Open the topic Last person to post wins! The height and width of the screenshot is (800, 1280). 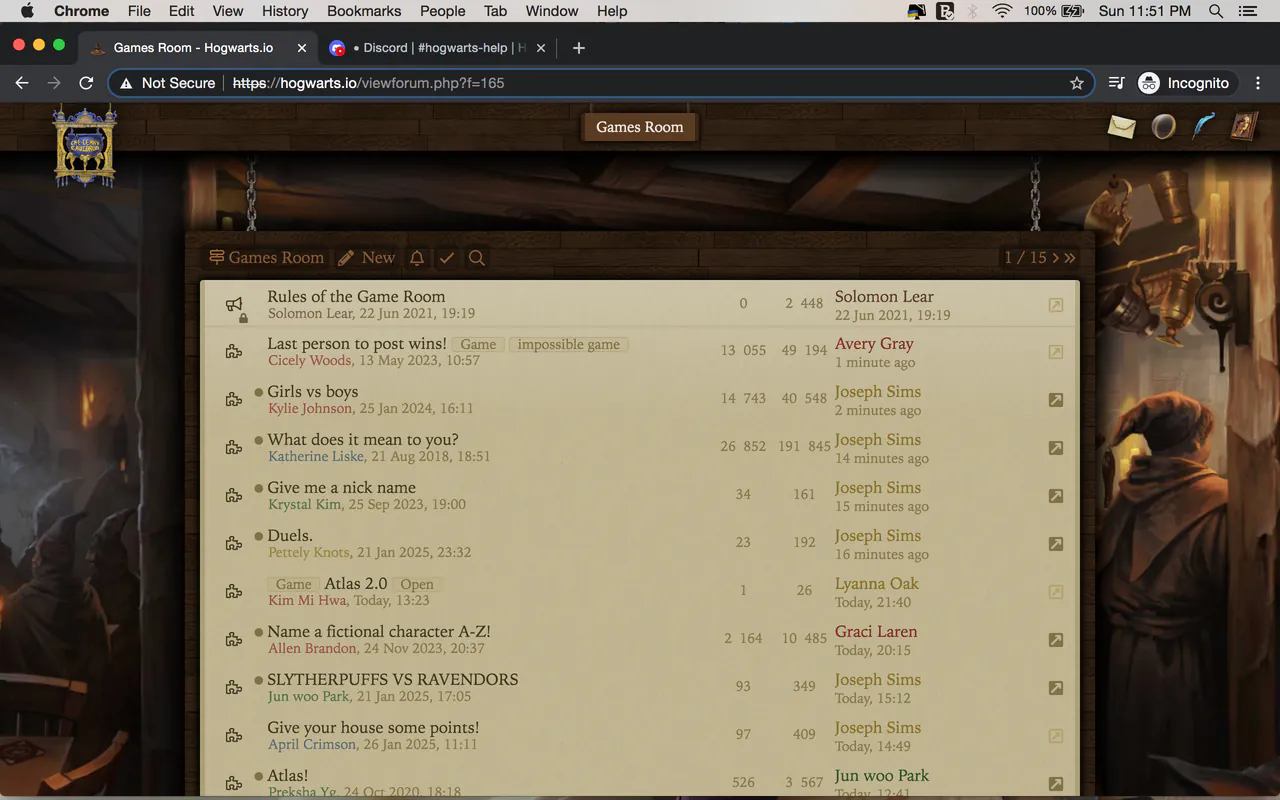tap(357, 344)
